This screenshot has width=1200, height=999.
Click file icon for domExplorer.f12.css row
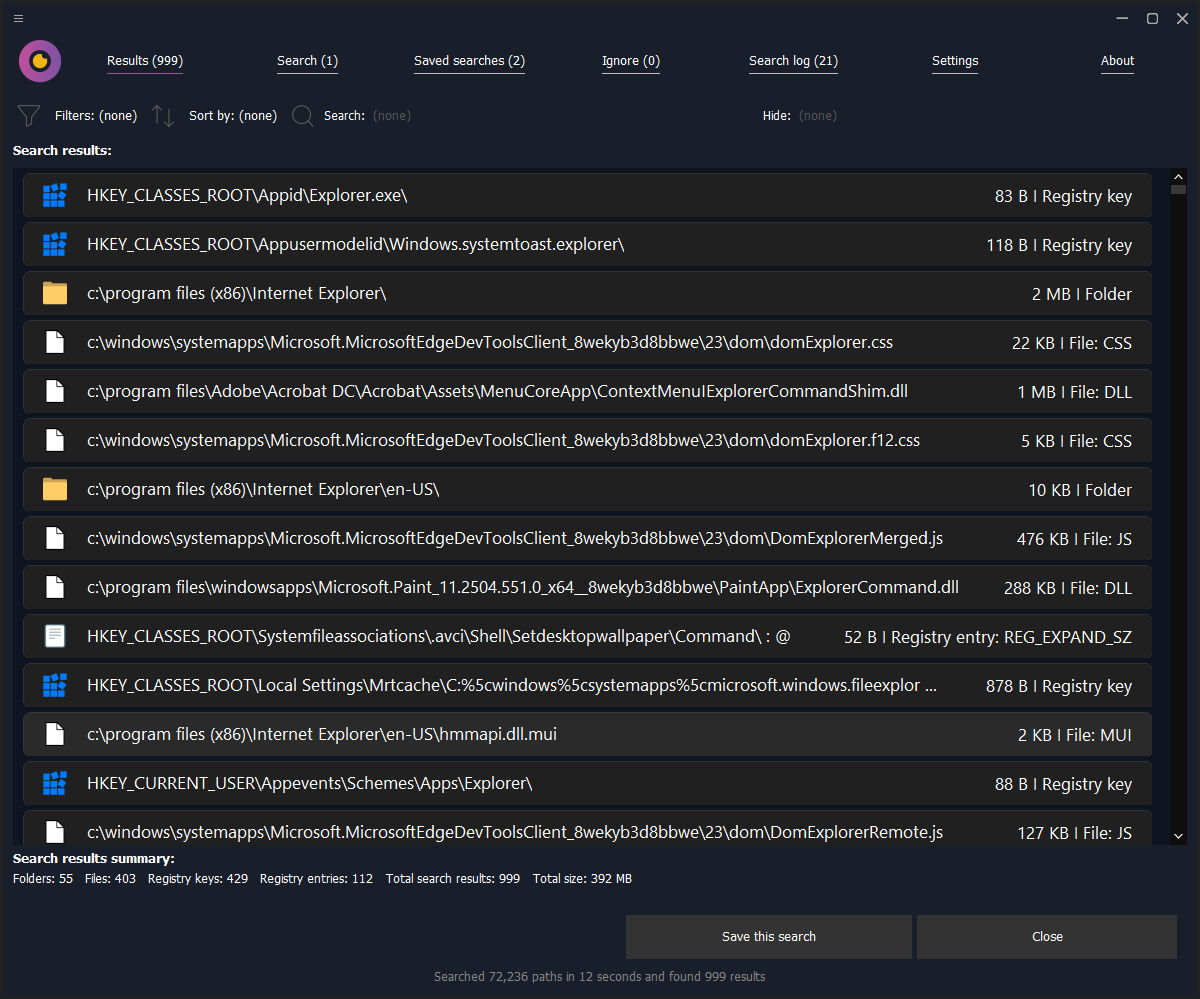pos(55,441)
